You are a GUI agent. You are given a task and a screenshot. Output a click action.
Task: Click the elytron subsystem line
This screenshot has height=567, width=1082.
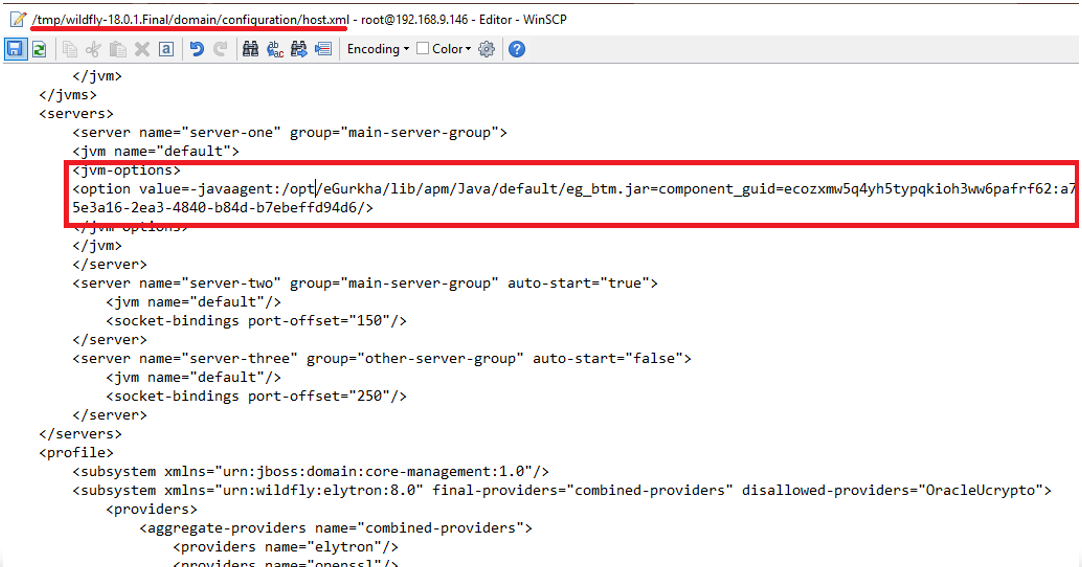click(x=562, y=490)
